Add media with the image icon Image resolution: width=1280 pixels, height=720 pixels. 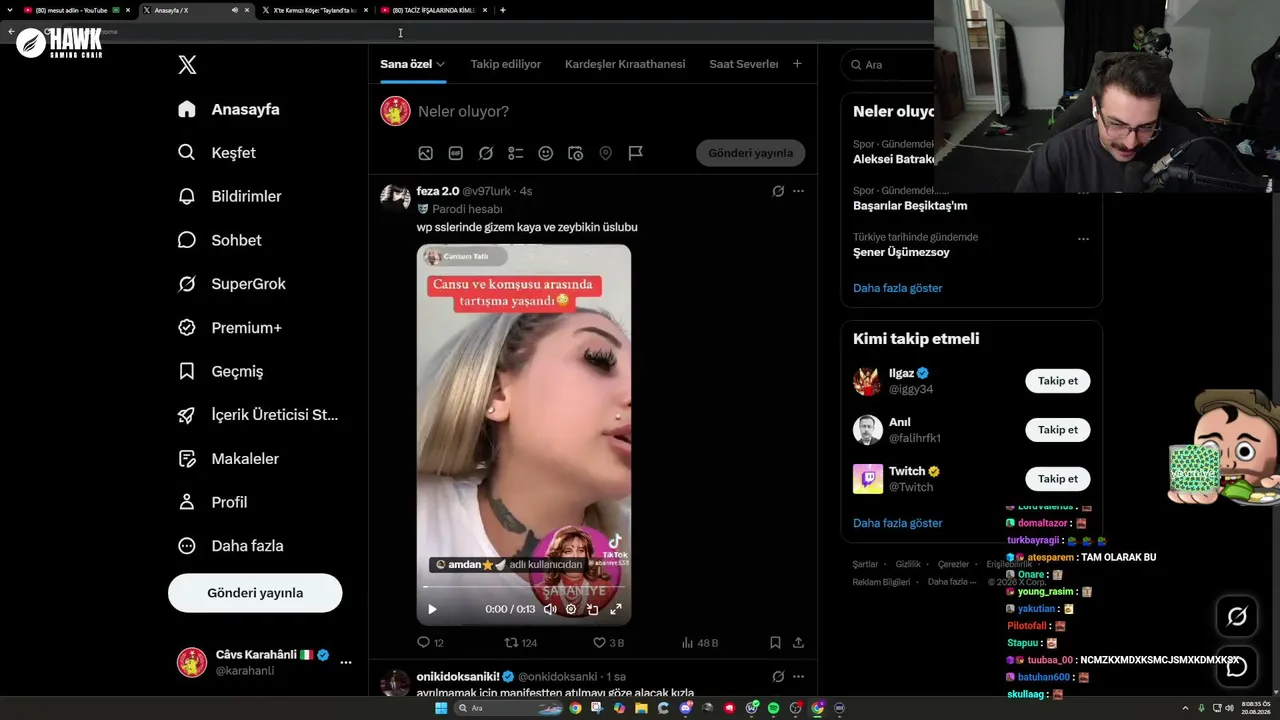point(426,153)
